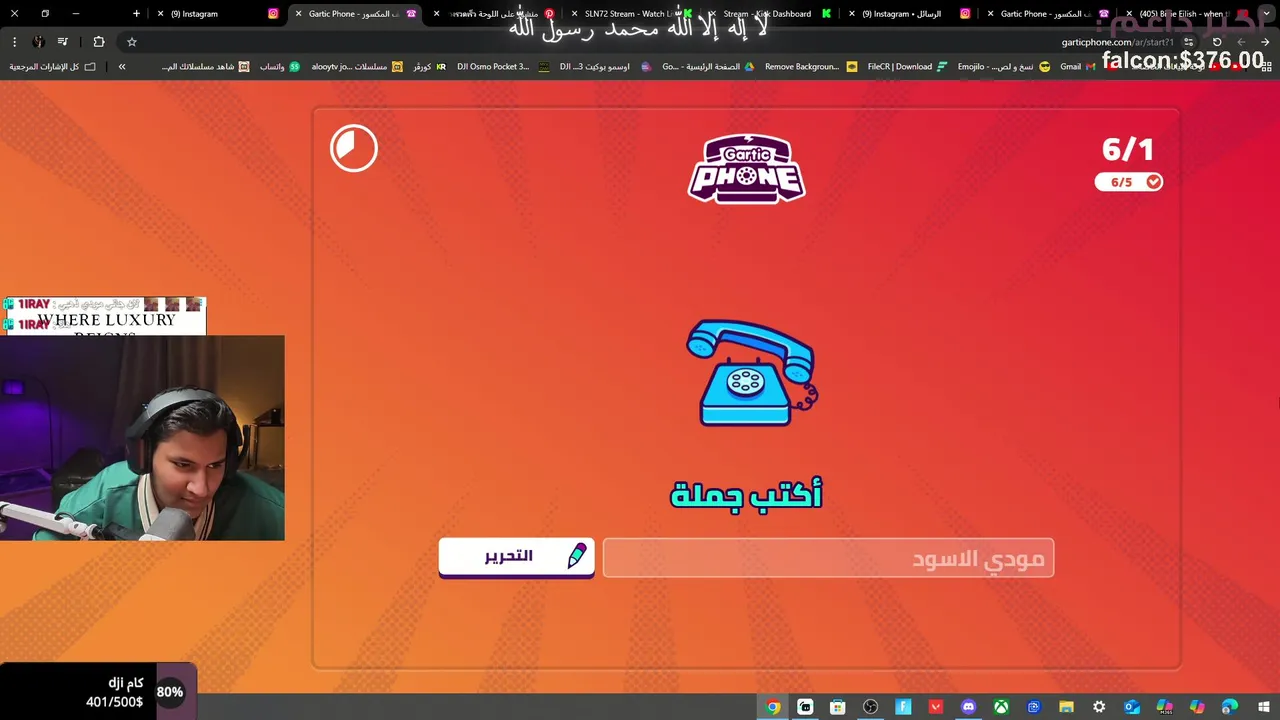Open the media controls toolbar icon

click(63, 42)
